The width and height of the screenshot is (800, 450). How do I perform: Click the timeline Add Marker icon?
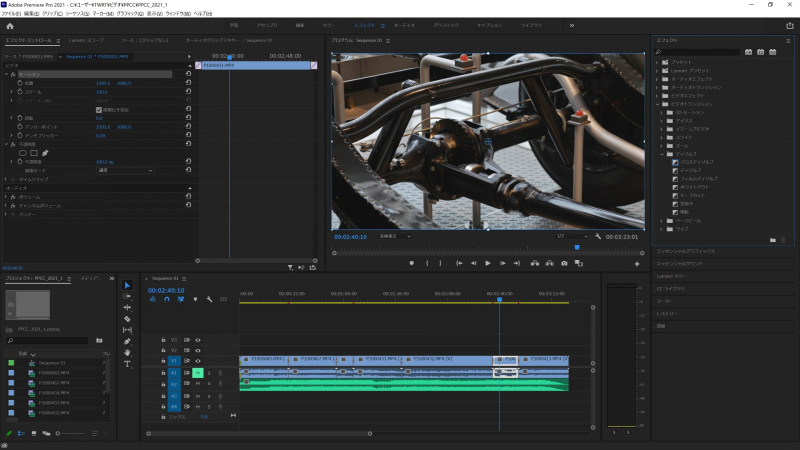(195, 299)
